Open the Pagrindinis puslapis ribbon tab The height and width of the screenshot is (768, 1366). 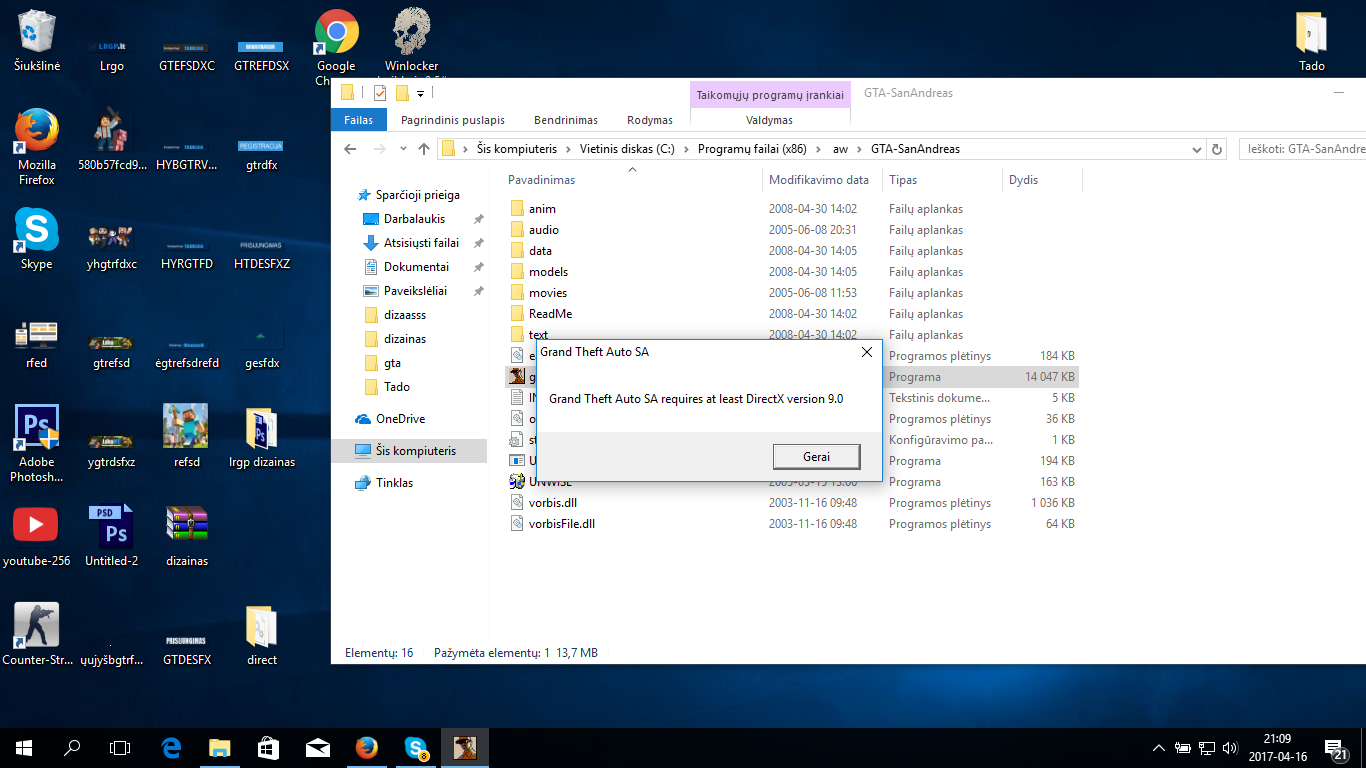click(x=453, y=120)
